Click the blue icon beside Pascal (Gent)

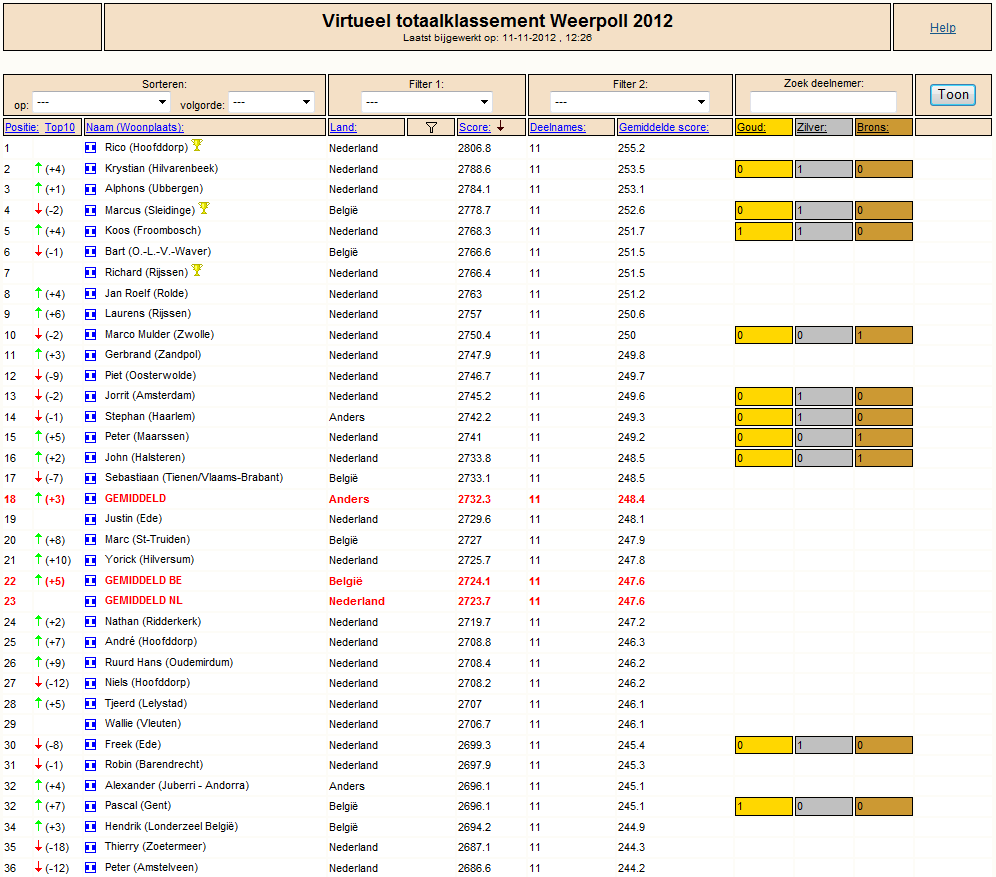pyautogui.click(x=91, y=807)
